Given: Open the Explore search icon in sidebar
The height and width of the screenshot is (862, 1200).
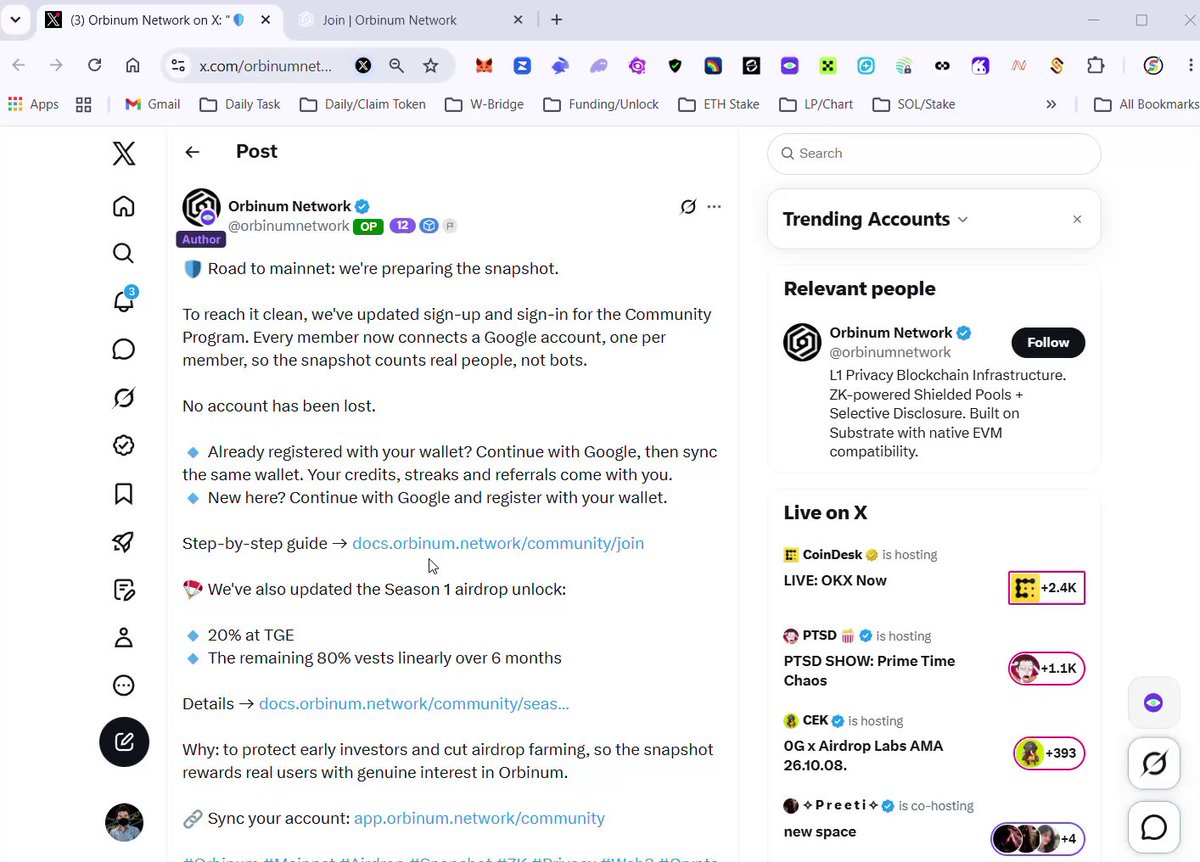Looking at the screenshot, I should click(x=123, y=253).
